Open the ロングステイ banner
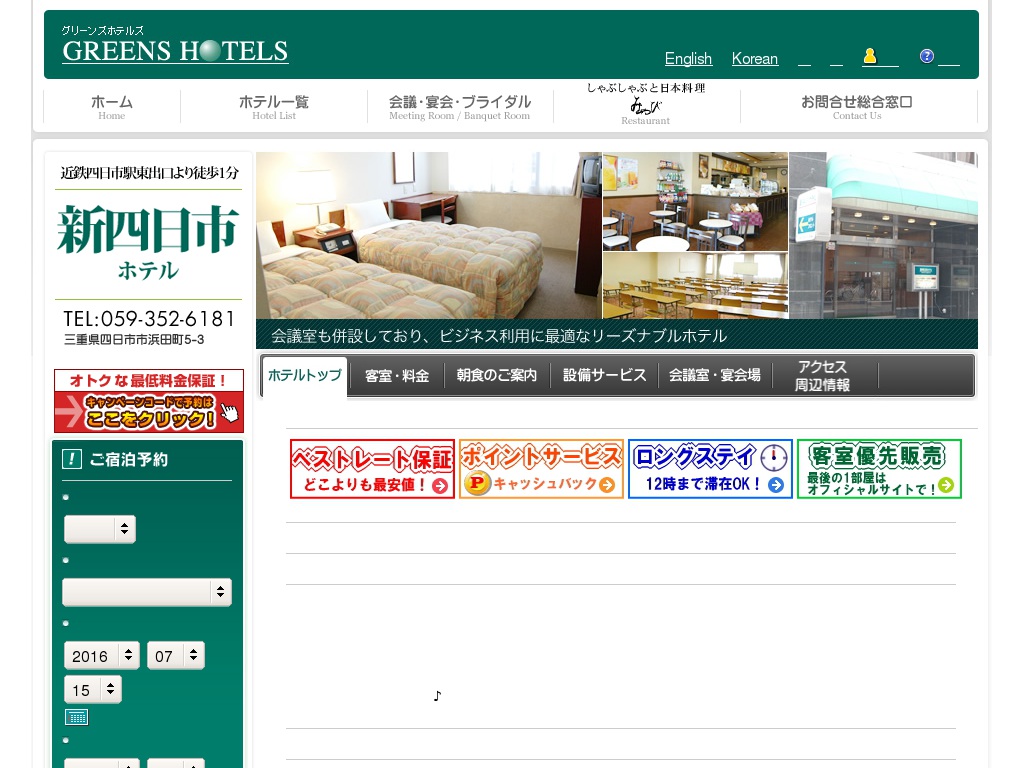Viewport: 1024px width, 768px height. point(711,469)
